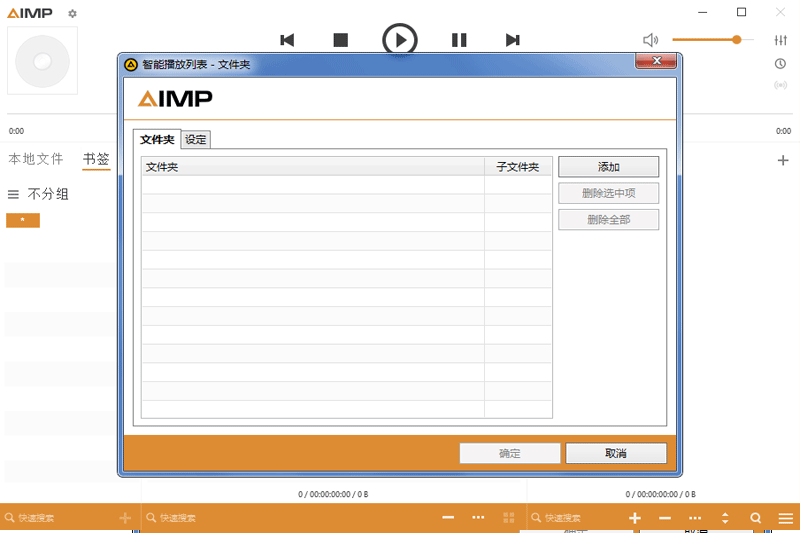Click the 添加 button
The width and height of the screenshot is (800, 533).
point(608,167)
